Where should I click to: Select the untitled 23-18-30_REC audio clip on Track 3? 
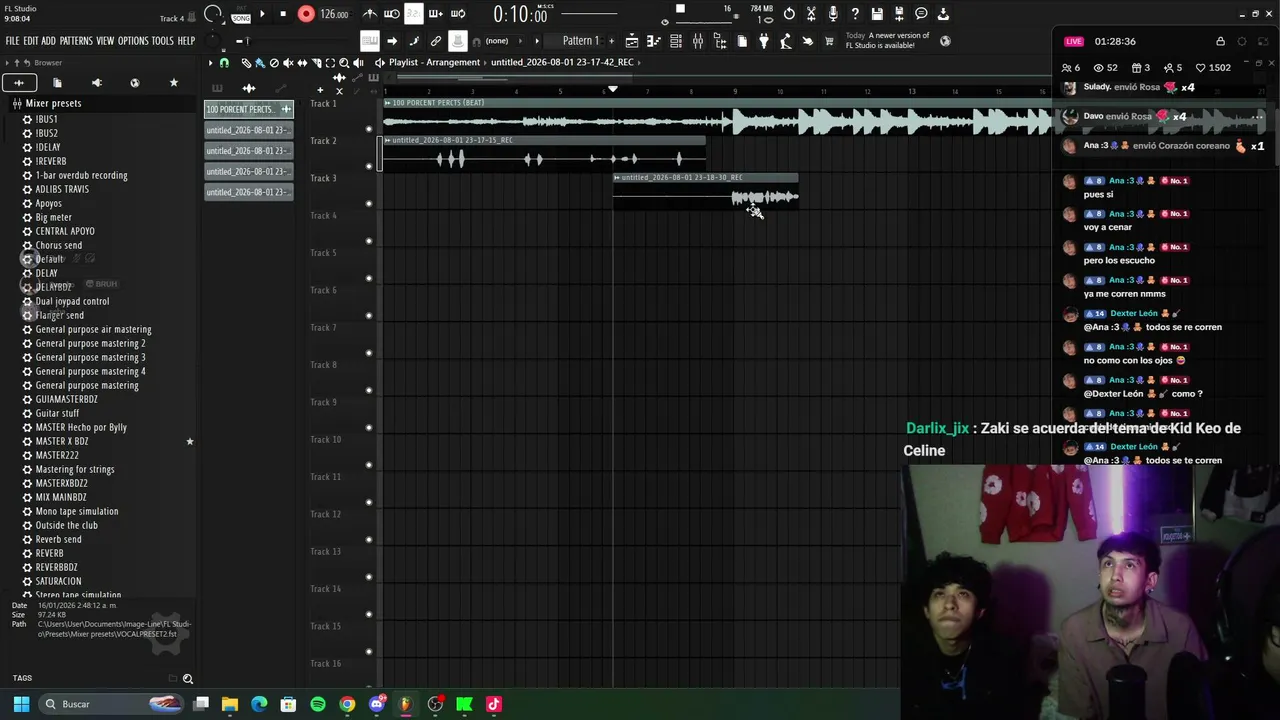tap(706, 191)
